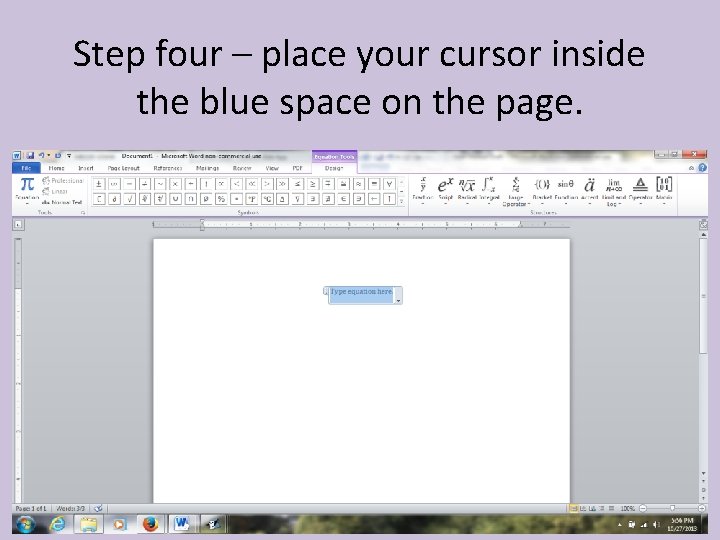Choose Linear equation format
Viewport: 720px width, 540px height.
pyautogui.click(x=55, y=191)
